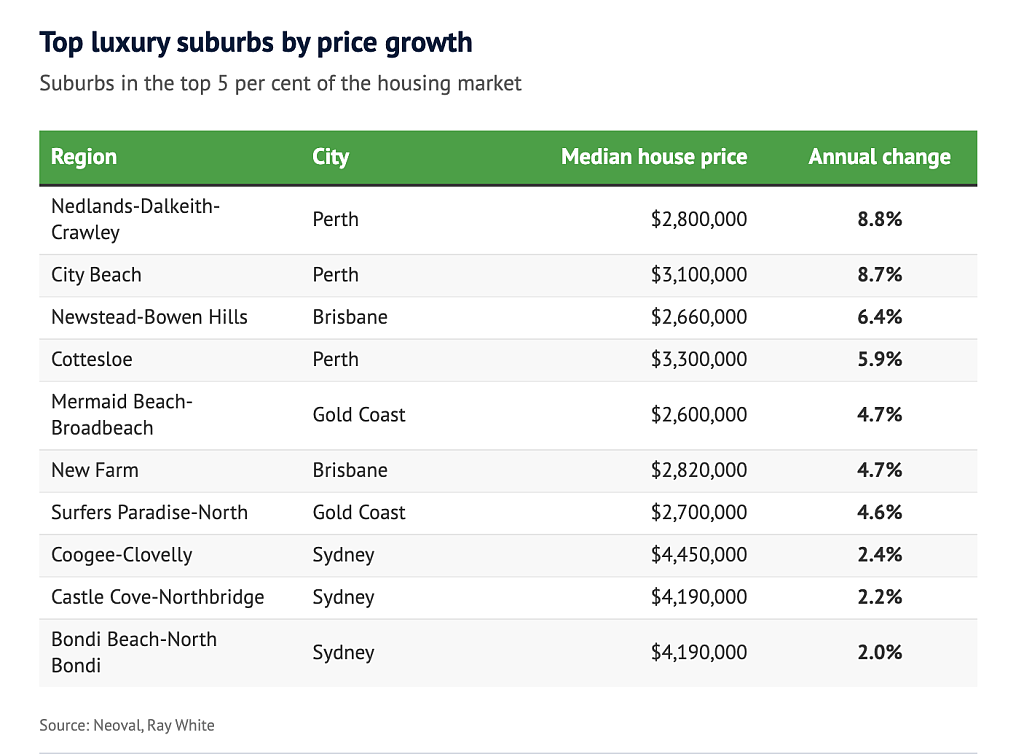Screen dimensions: 1024x754
Task: Click the Annual change column header
Action: (x=879, y=157)
